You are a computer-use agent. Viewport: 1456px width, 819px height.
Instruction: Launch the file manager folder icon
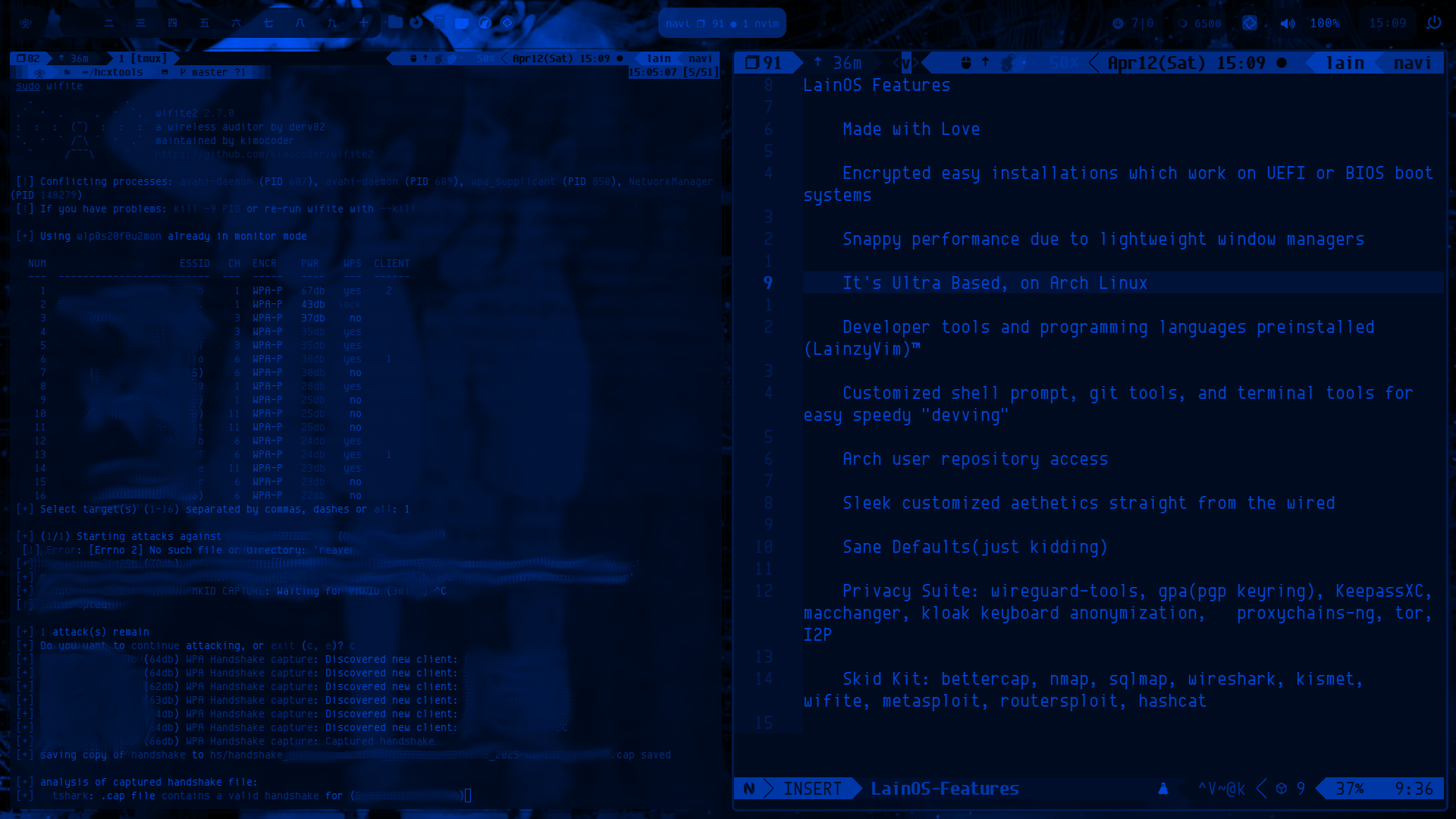pos(395,23)
